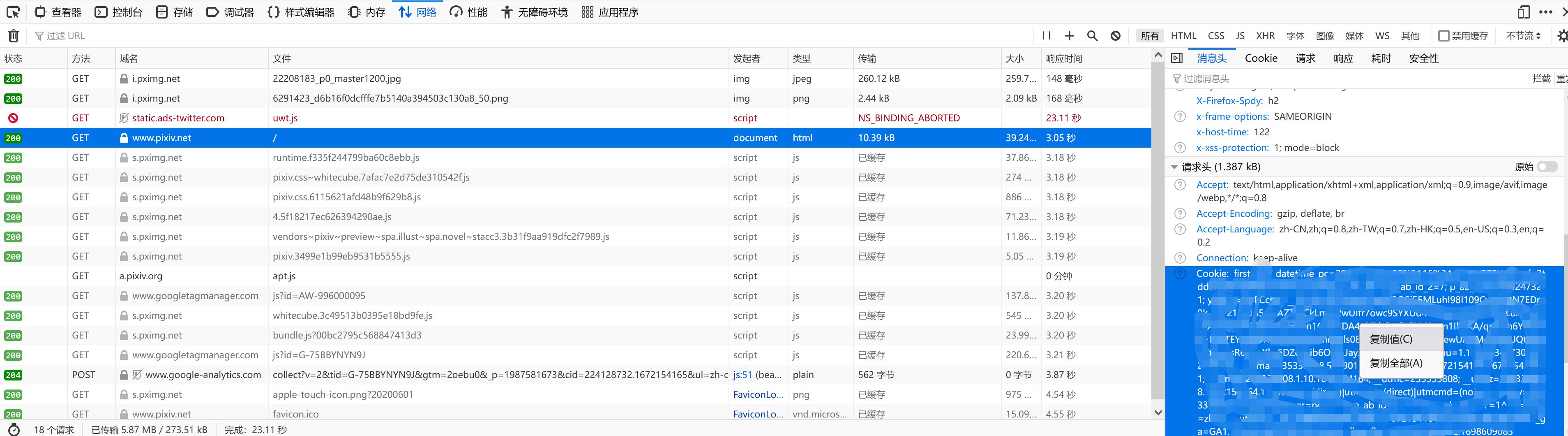Enable the 禁用缓存 checkbox
This screenshot has height=436, width=1568.
click(x=1444, y=36)
